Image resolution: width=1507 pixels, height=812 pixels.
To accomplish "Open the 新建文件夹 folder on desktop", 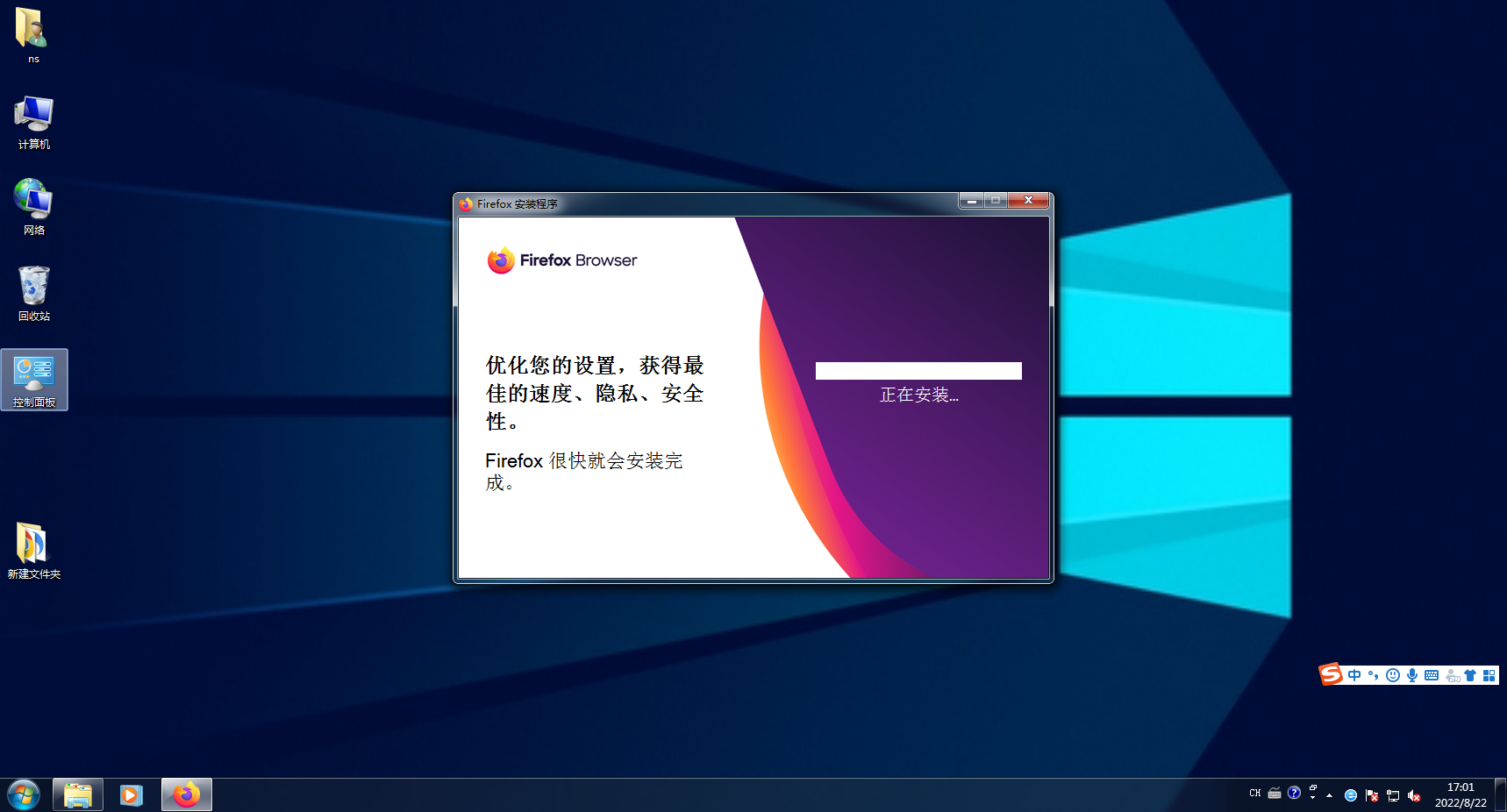I will 34,551.
